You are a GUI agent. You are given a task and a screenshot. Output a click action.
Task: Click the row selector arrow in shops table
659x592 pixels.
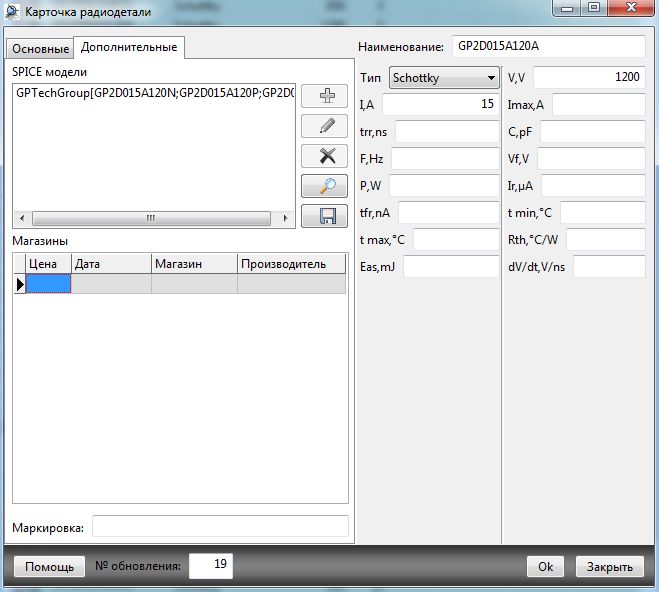tap(20, 284)
